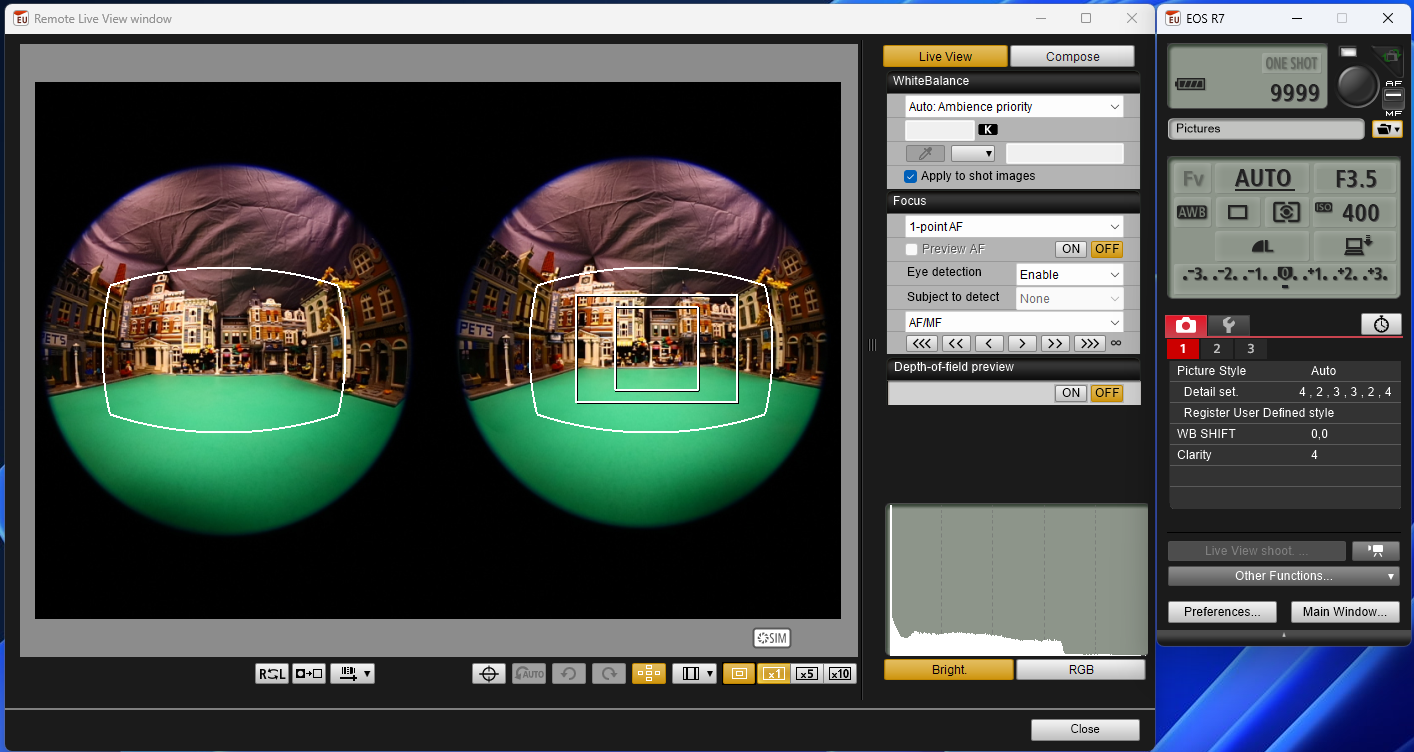Click the double left arrow focus button
The height and width of the screenshot is (752, 1414).
coord(956,343)
